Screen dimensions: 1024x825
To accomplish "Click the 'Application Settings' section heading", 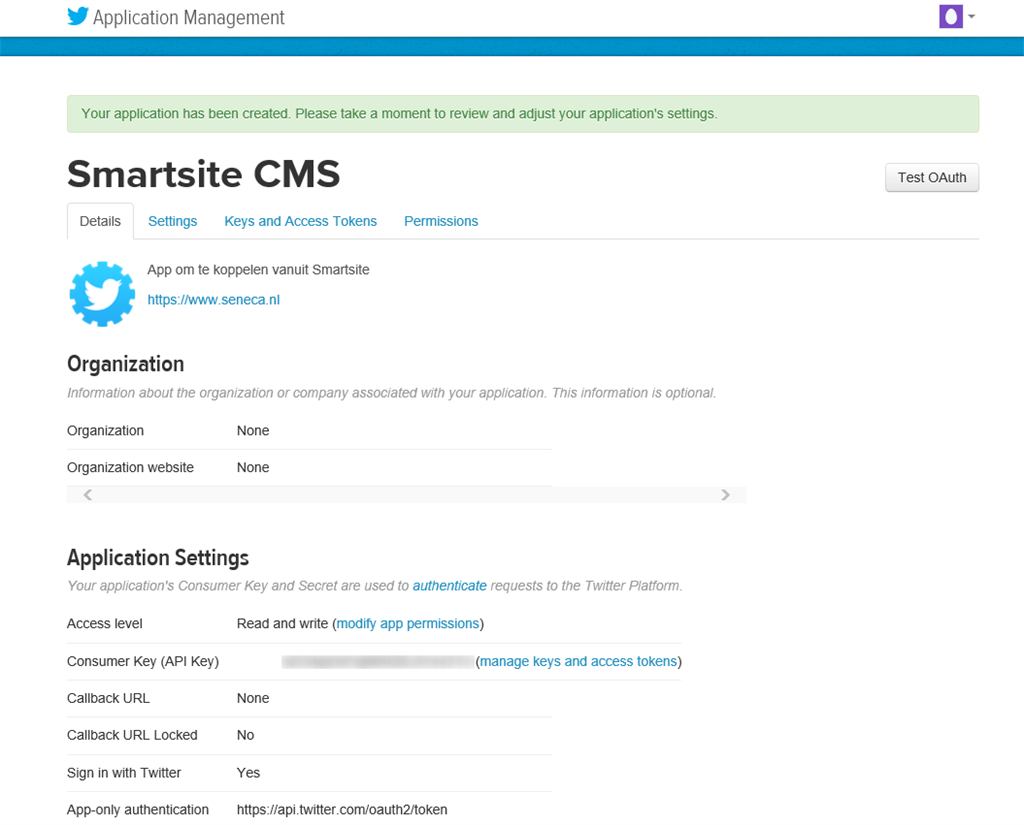I will [158, 558].
